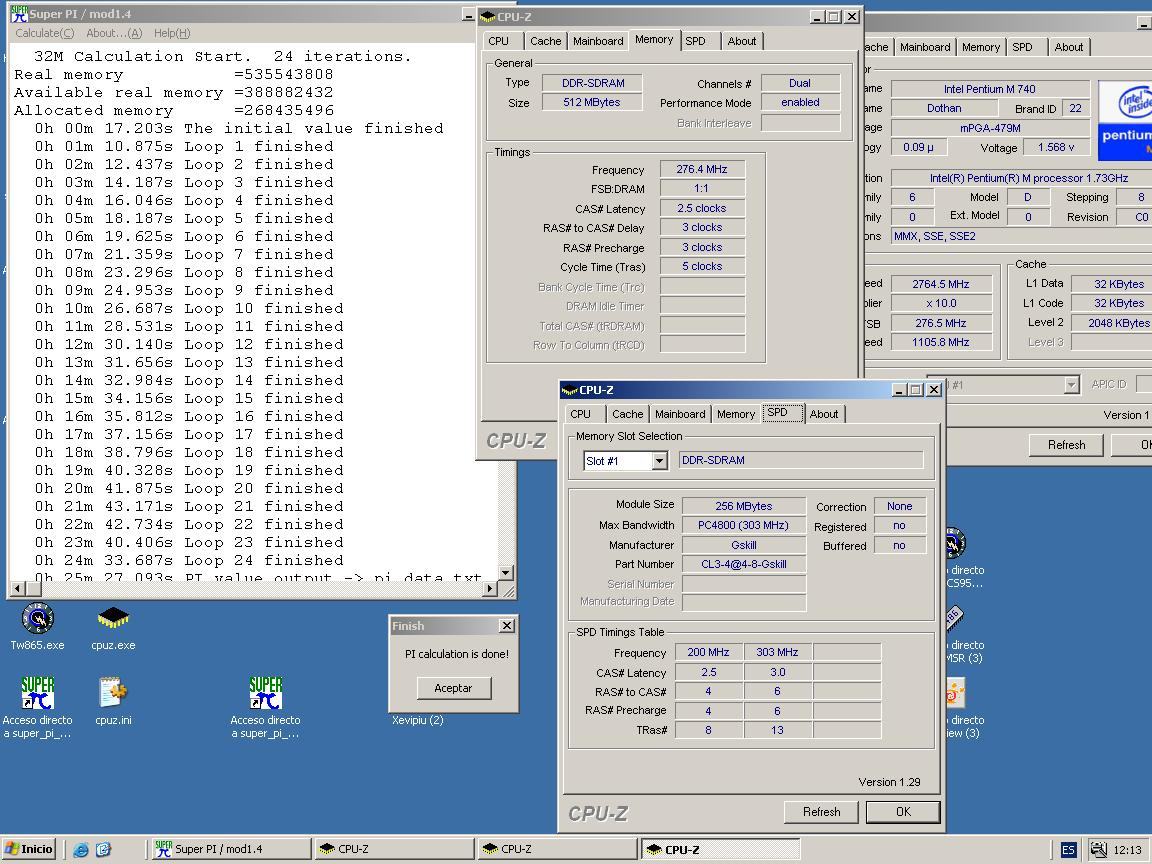Viewport: 1152px width, 864px height.
Task: Click Internet Explorer quick launch icon
Action: [x=81, y=850]
